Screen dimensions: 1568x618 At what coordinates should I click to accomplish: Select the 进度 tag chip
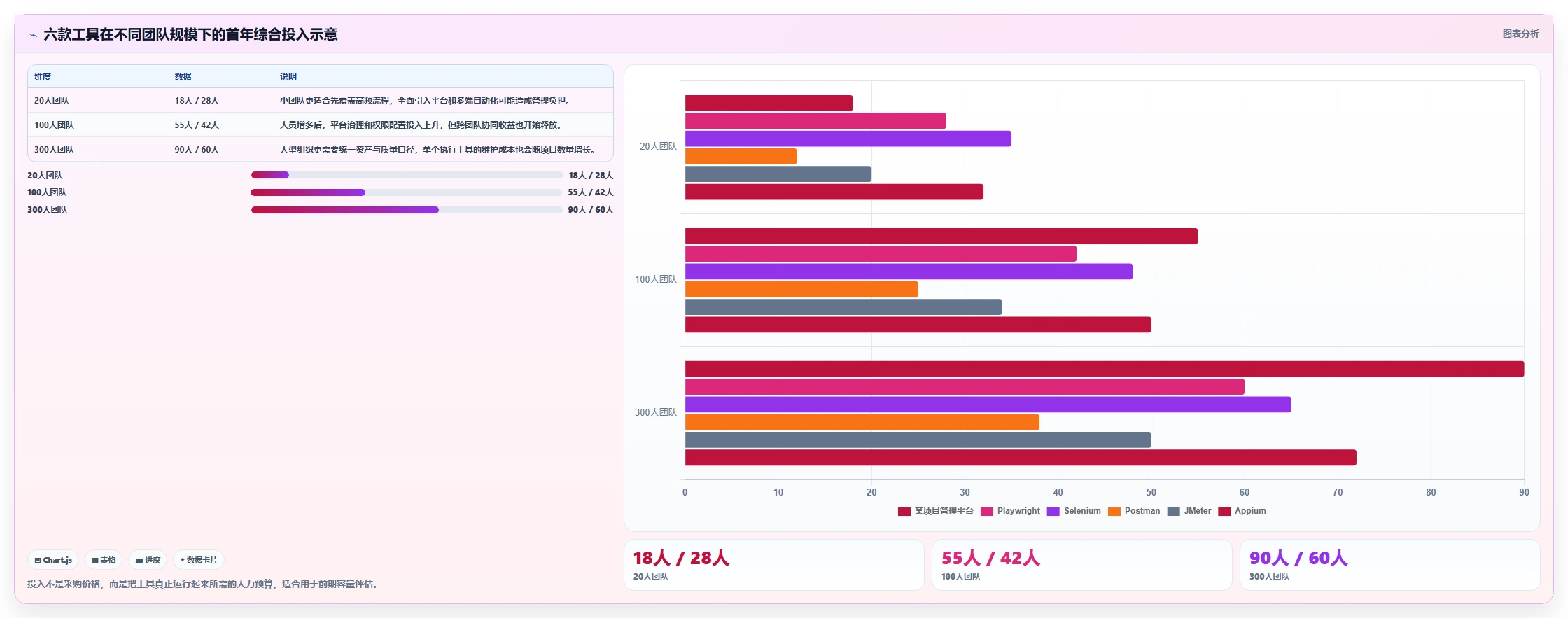coord(148,560)
